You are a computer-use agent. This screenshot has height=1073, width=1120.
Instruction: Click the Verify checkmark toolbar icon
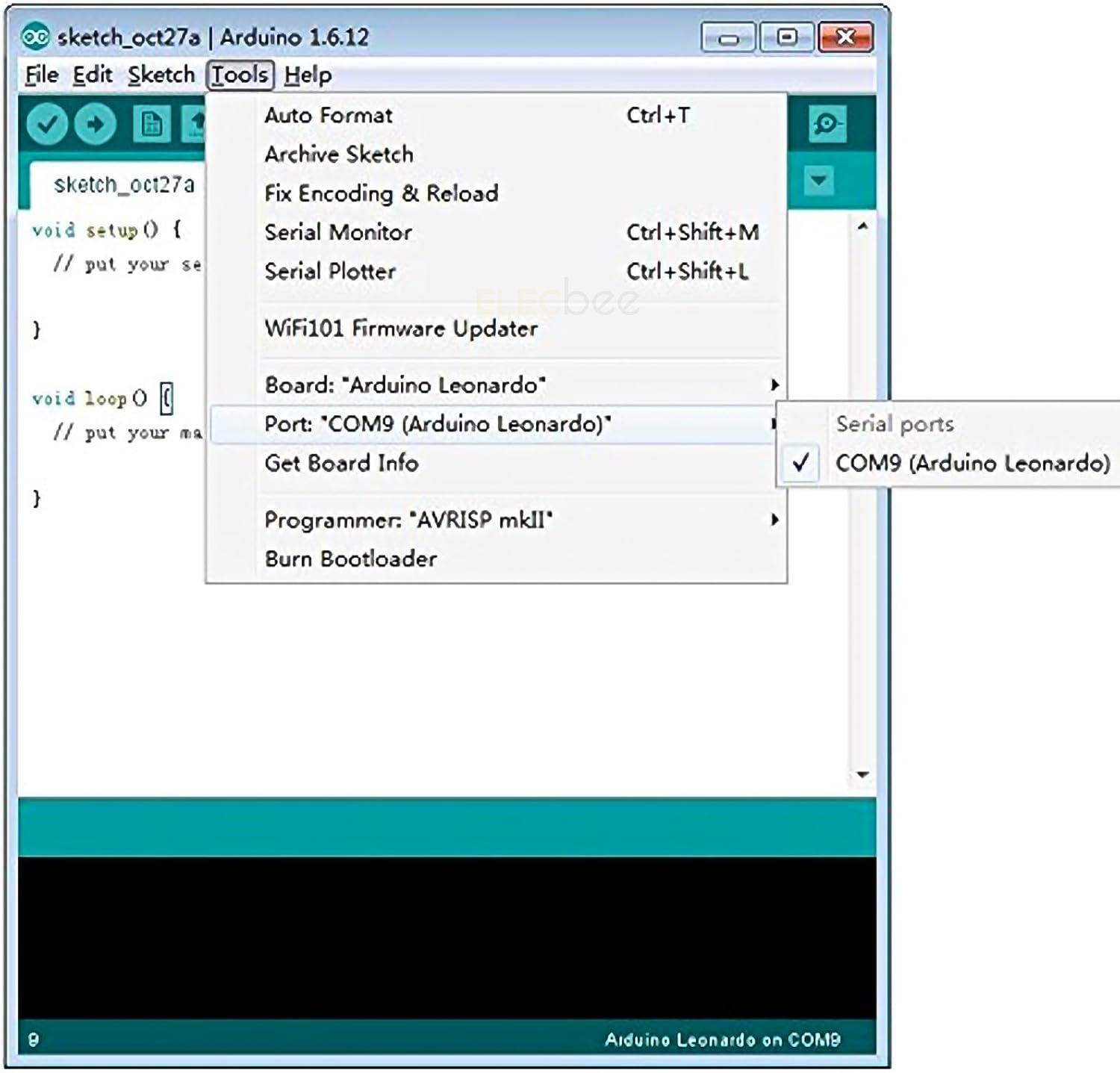coord(47,124)
